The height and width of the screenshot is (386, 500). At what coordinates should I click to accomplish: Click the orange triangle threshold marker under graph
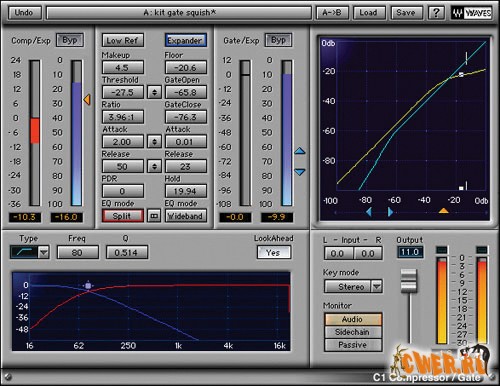443,211
